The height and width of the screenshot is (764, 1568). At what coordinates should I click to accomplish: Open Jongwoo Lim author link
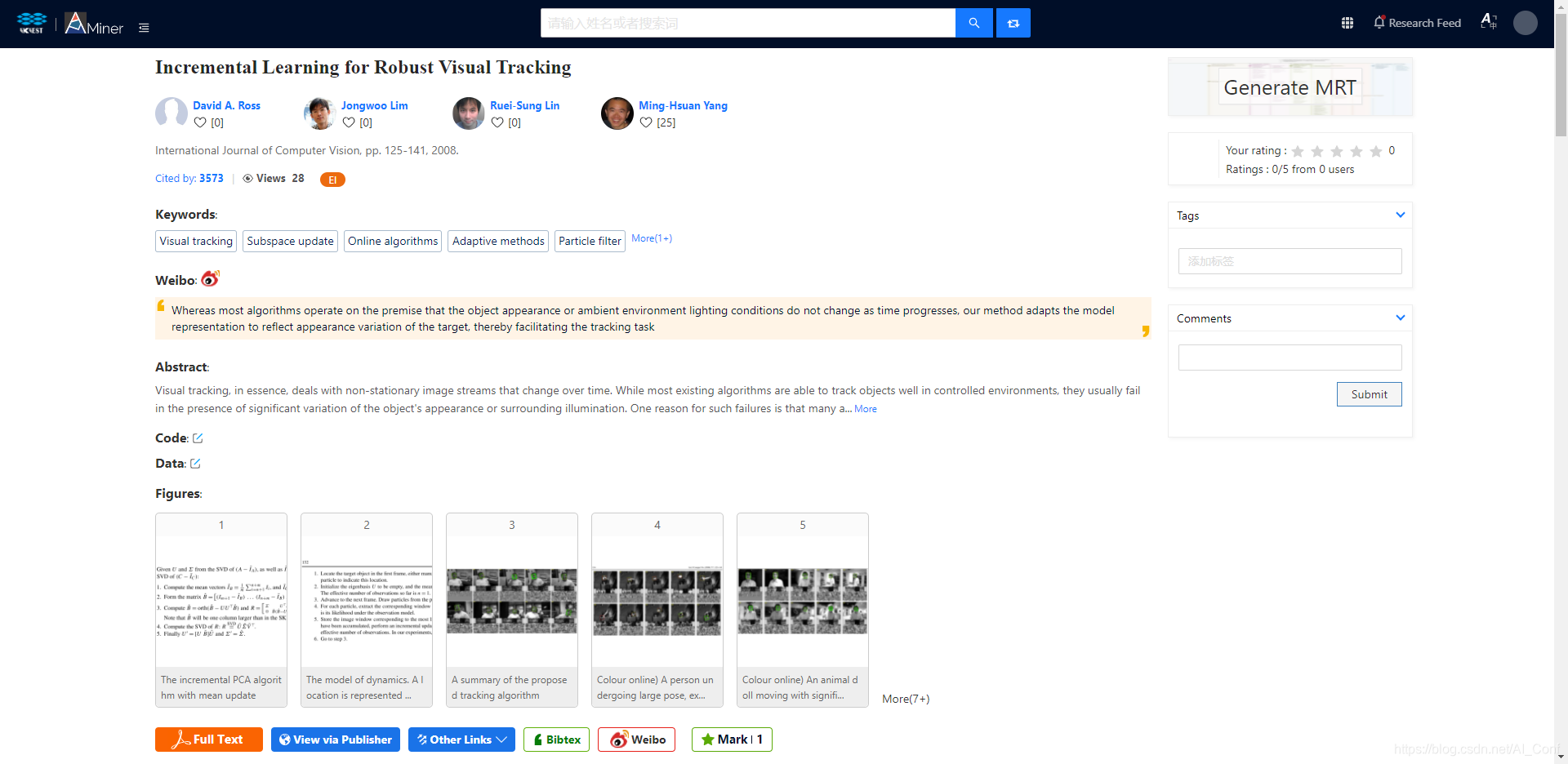click(375, 105)
